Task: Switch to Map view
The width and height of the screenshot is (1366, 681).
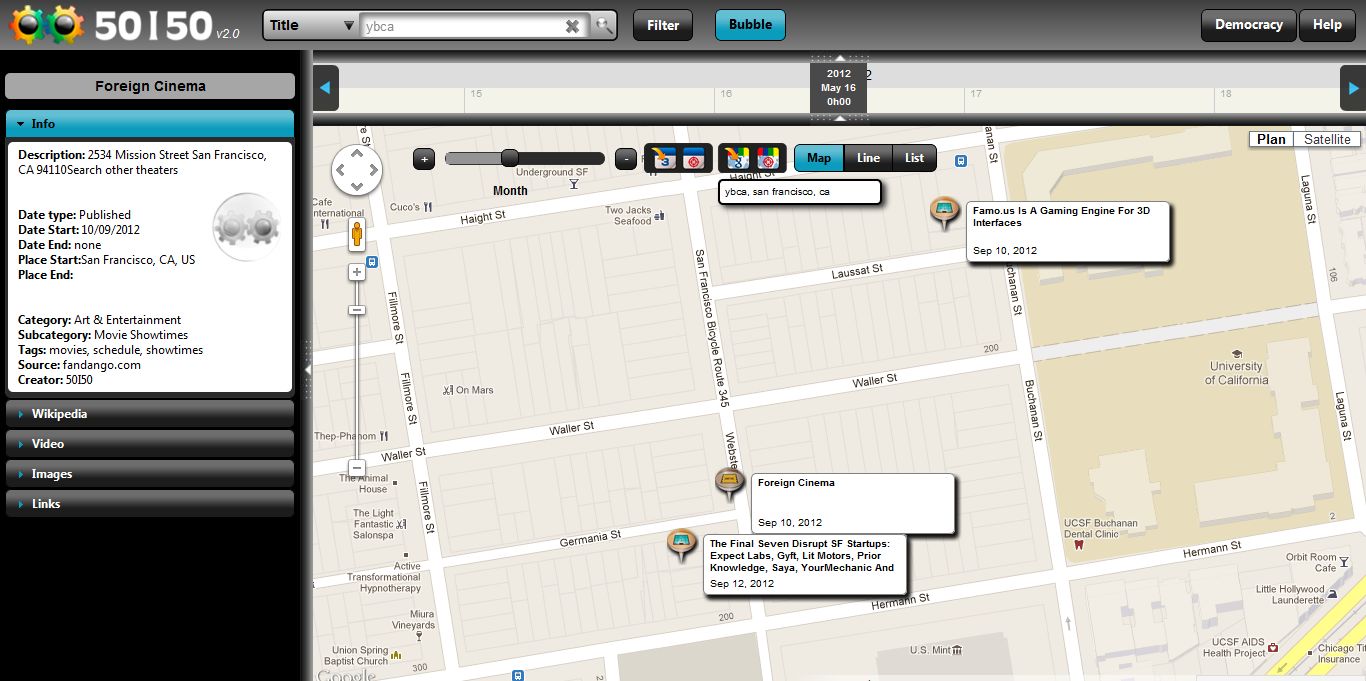Action: pyautogui.click(x=819, y=158)
